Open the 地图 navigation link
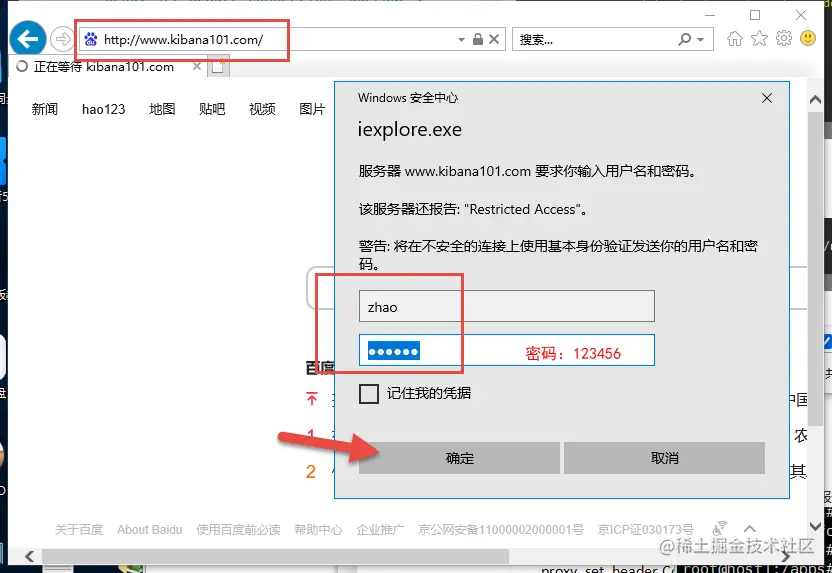Viewport: 832px width, 573px height. [x=162, y=109]
